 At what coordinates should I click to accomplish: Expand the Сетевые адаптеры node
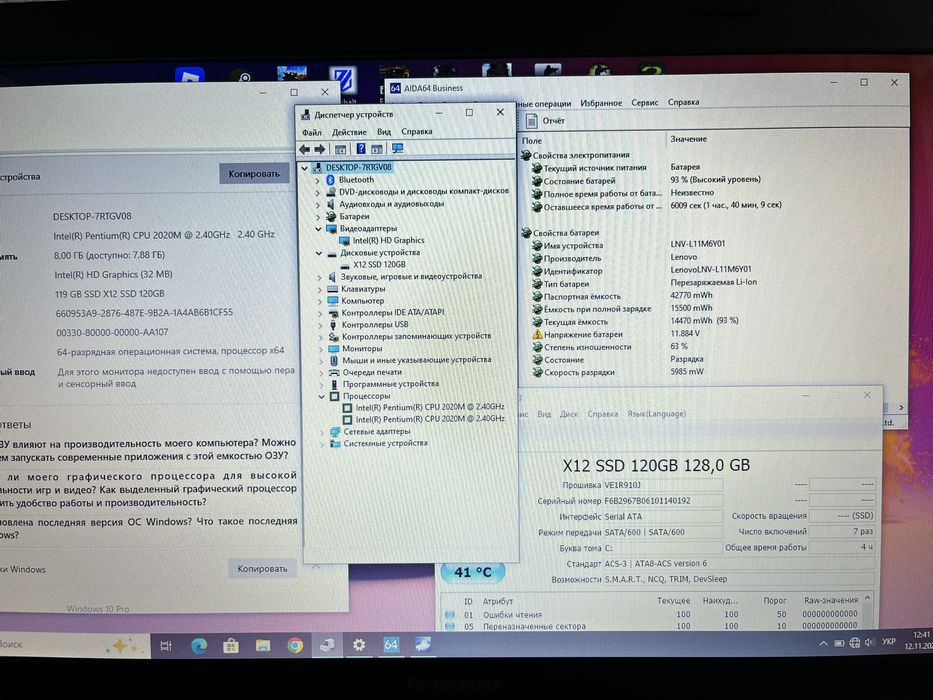pos(322,432)
